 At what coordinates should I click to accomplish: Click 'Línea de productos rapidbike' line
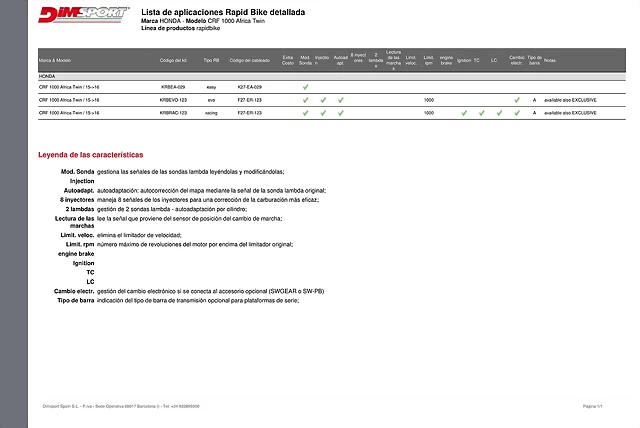(180, 28)
